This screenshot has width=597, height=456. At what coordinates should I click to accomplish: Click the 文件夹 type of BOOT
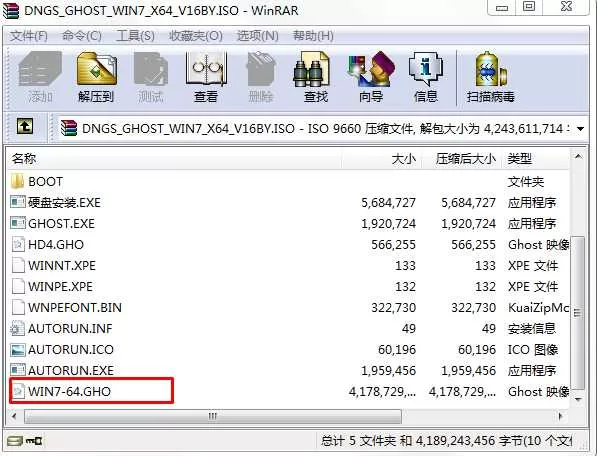(x=525, y=182)
